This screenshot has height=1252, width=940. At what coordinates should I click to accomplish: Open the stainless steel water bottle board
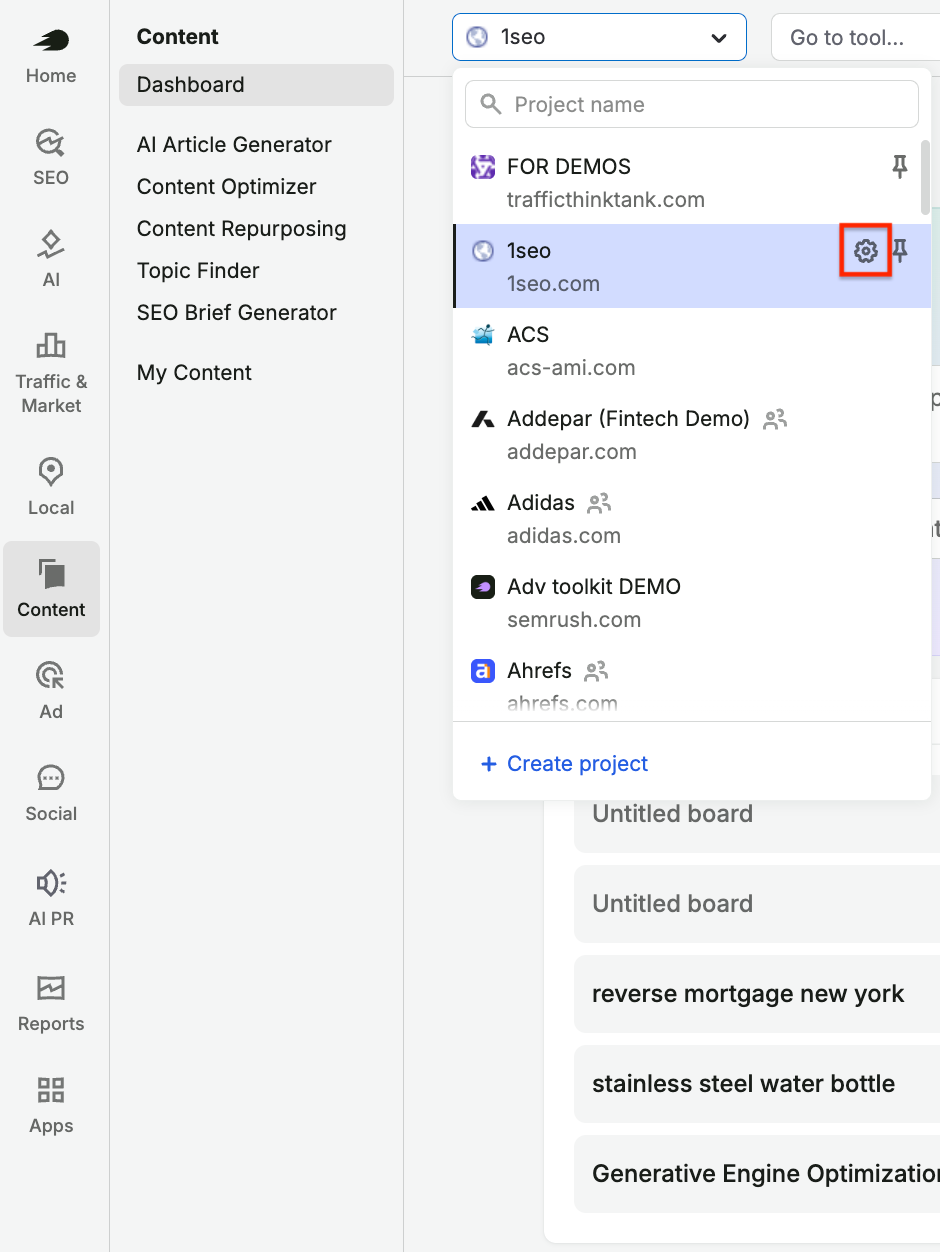[757, 1084]
